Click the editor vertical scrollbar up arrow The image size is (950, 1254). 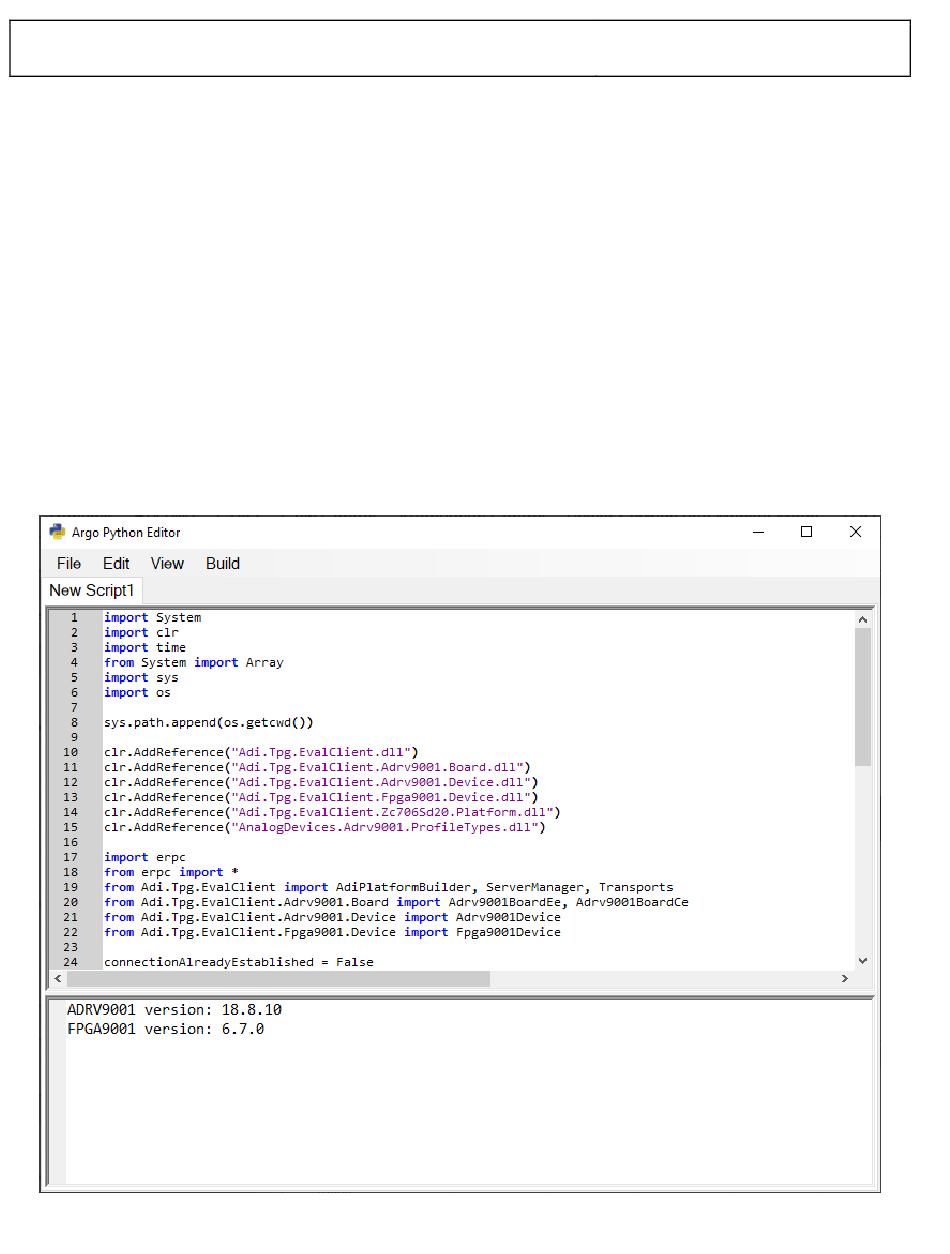(x=863, y=619)
